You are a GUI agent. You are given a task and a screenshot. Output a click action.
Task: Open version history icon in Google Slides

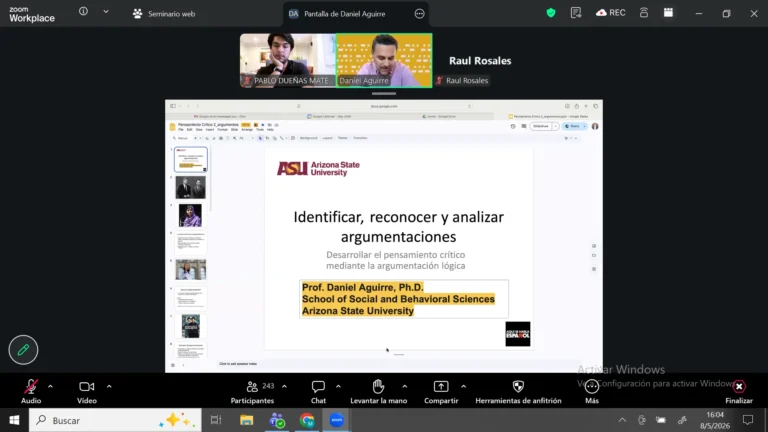tap(513, 126)
